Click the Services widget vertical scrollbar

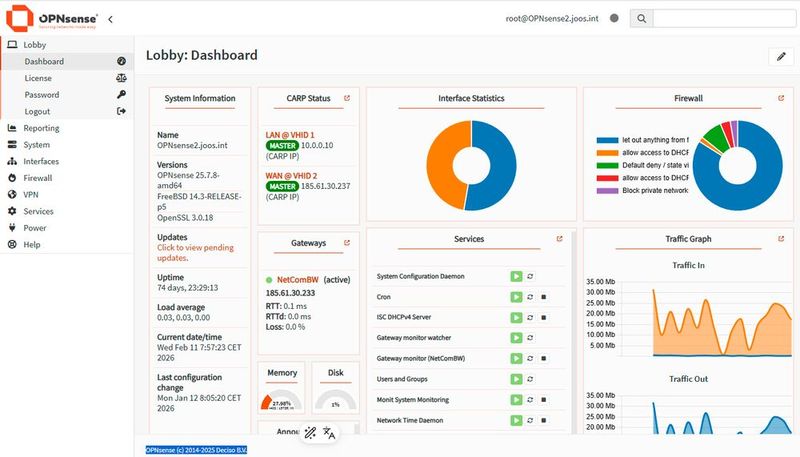tap(573, 332)
